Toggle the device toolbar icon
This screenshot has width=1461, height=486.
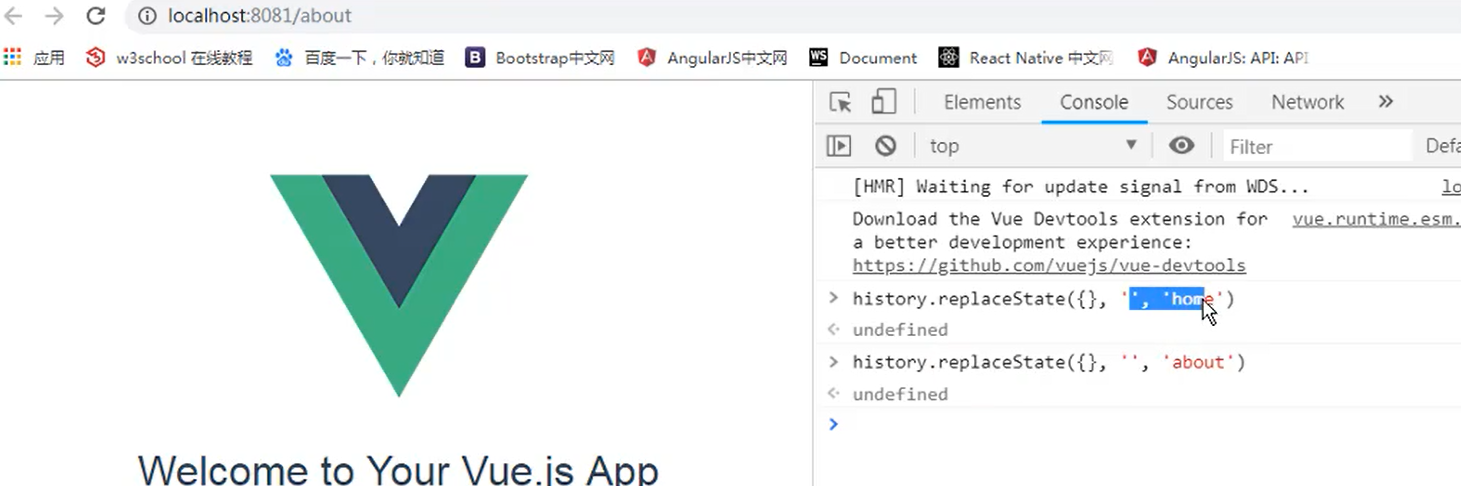[x=883, y=102]
